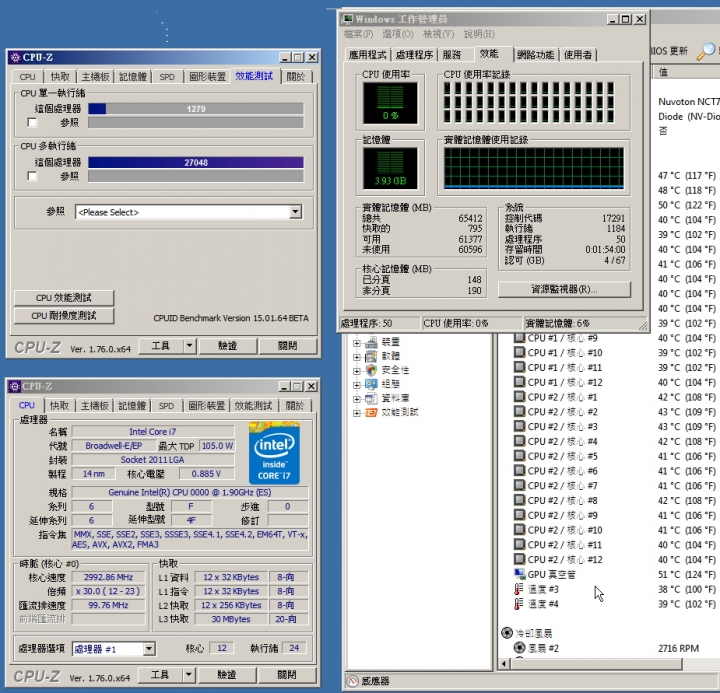Click 資源監視器(R)... button
The image size is (720, 693).
(x=564, y=289)
